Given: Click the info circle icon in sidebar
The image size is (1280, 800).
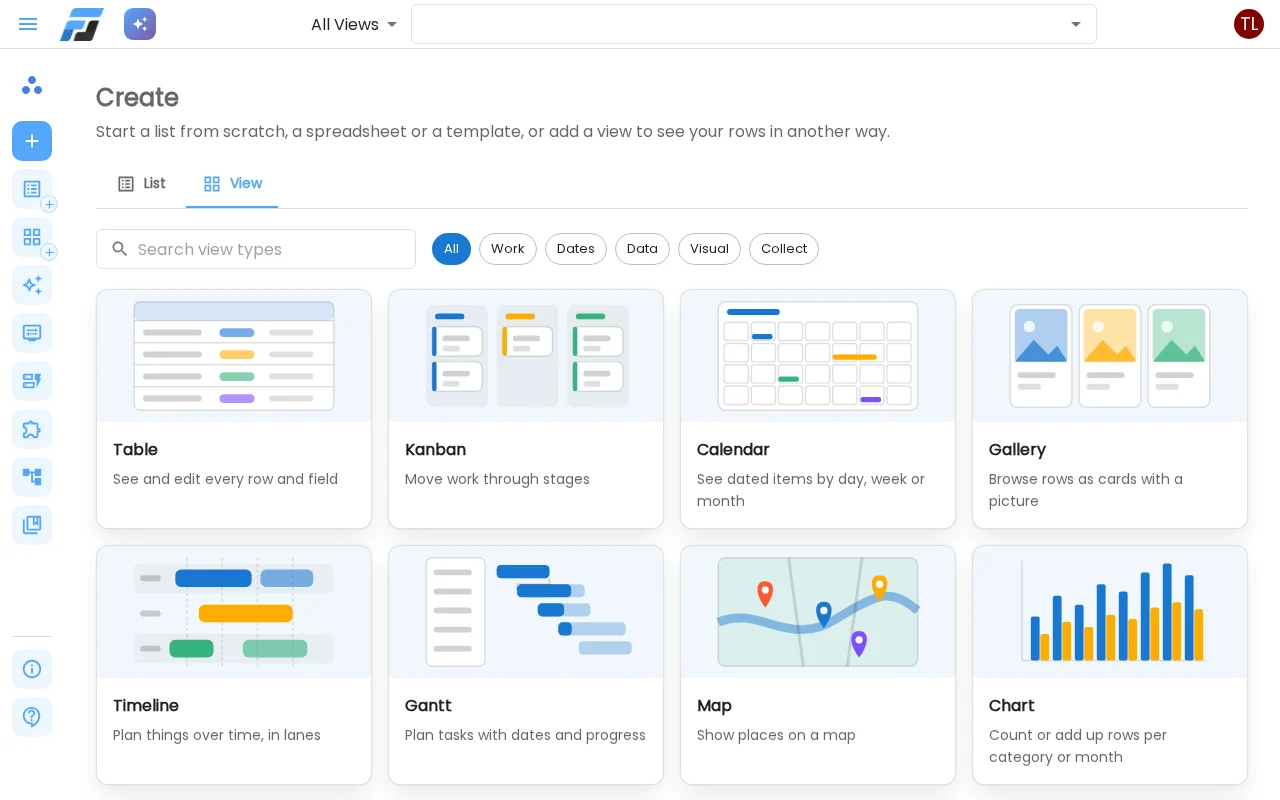Looking at the screenshot, I should [x=32, y=669].
